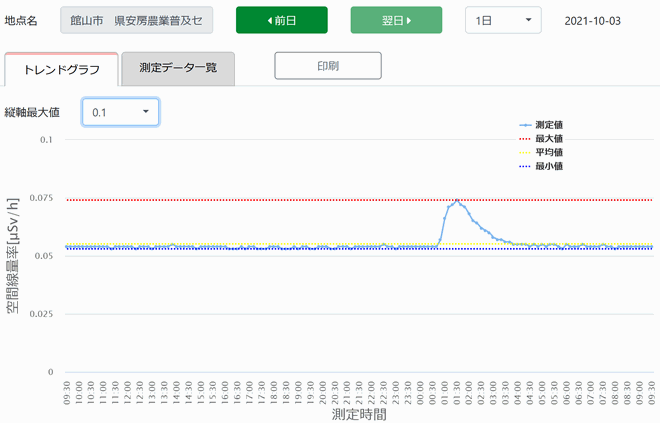Click the 印刷 print button
Screen dimensions: 660x423
(328, 66)
